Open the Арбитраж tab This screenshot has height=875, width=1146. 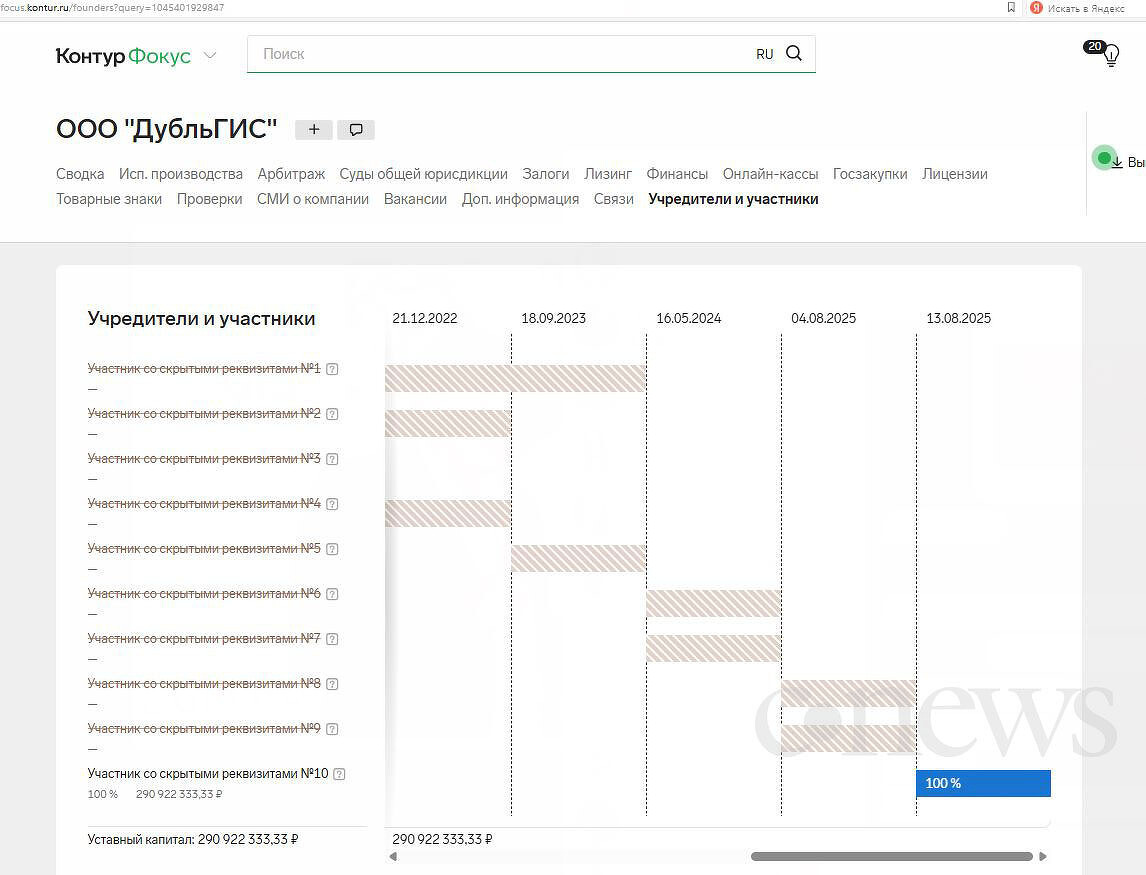(x=291, y=174)
